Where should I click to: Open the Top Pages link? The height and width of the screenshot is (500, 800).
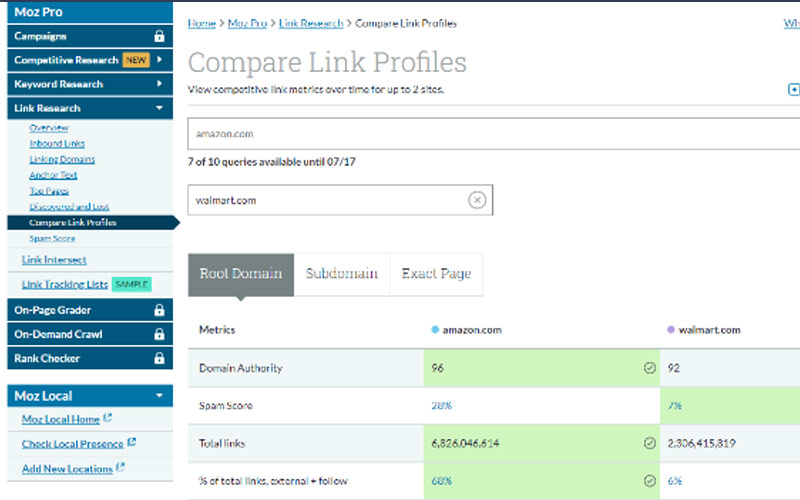point(49,191)
